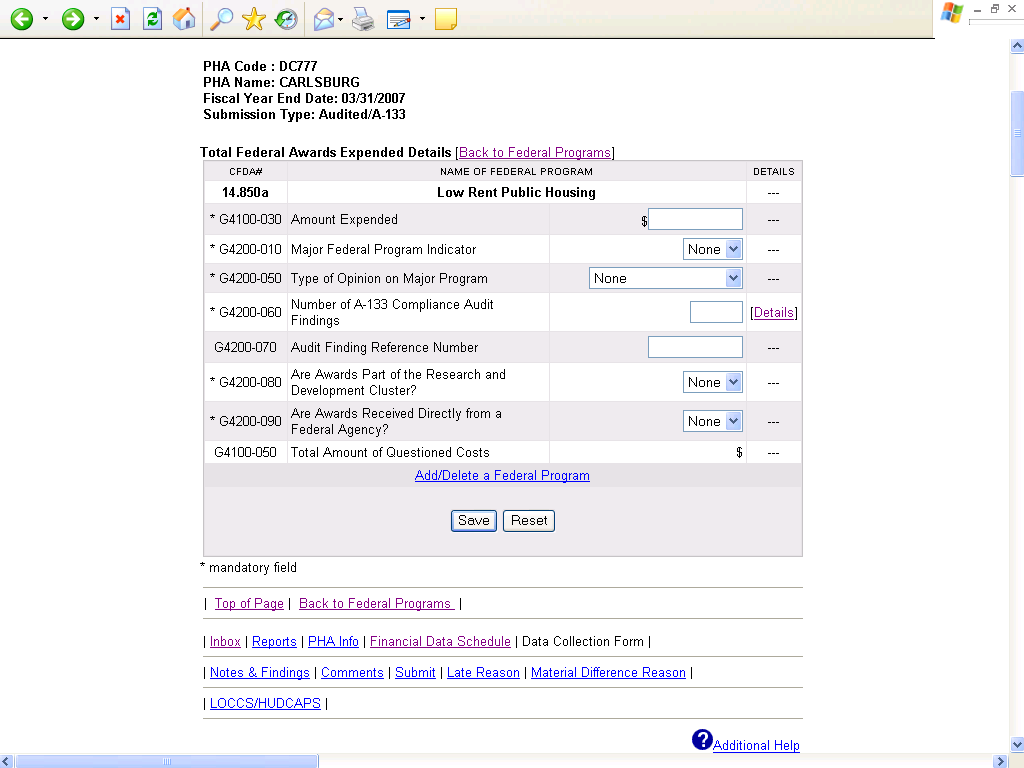The height and width of the screenshot is (768, 1024).
Task: Open Add/Delete a Federal Program link
Action: (x=502, y=475)
